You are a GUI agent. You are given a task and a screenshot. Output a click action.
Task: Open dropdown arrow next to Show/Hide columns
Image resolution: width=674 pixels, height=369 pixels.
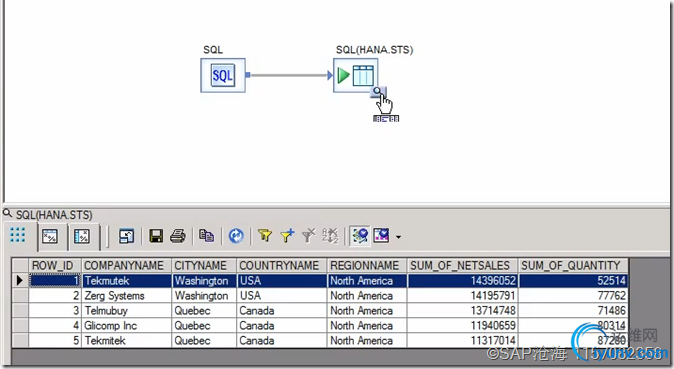(398, 237)
